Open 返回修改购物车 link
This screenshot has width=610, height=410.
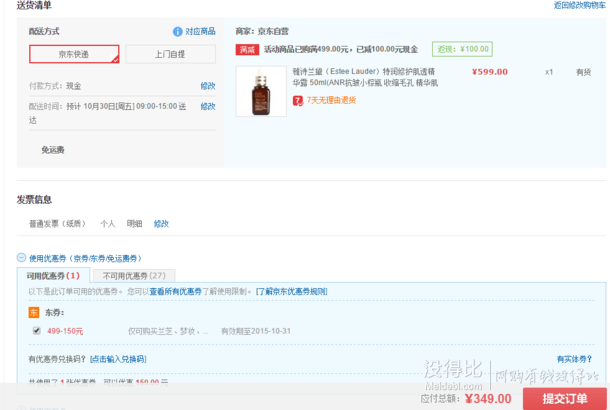[x=579, y=5]
